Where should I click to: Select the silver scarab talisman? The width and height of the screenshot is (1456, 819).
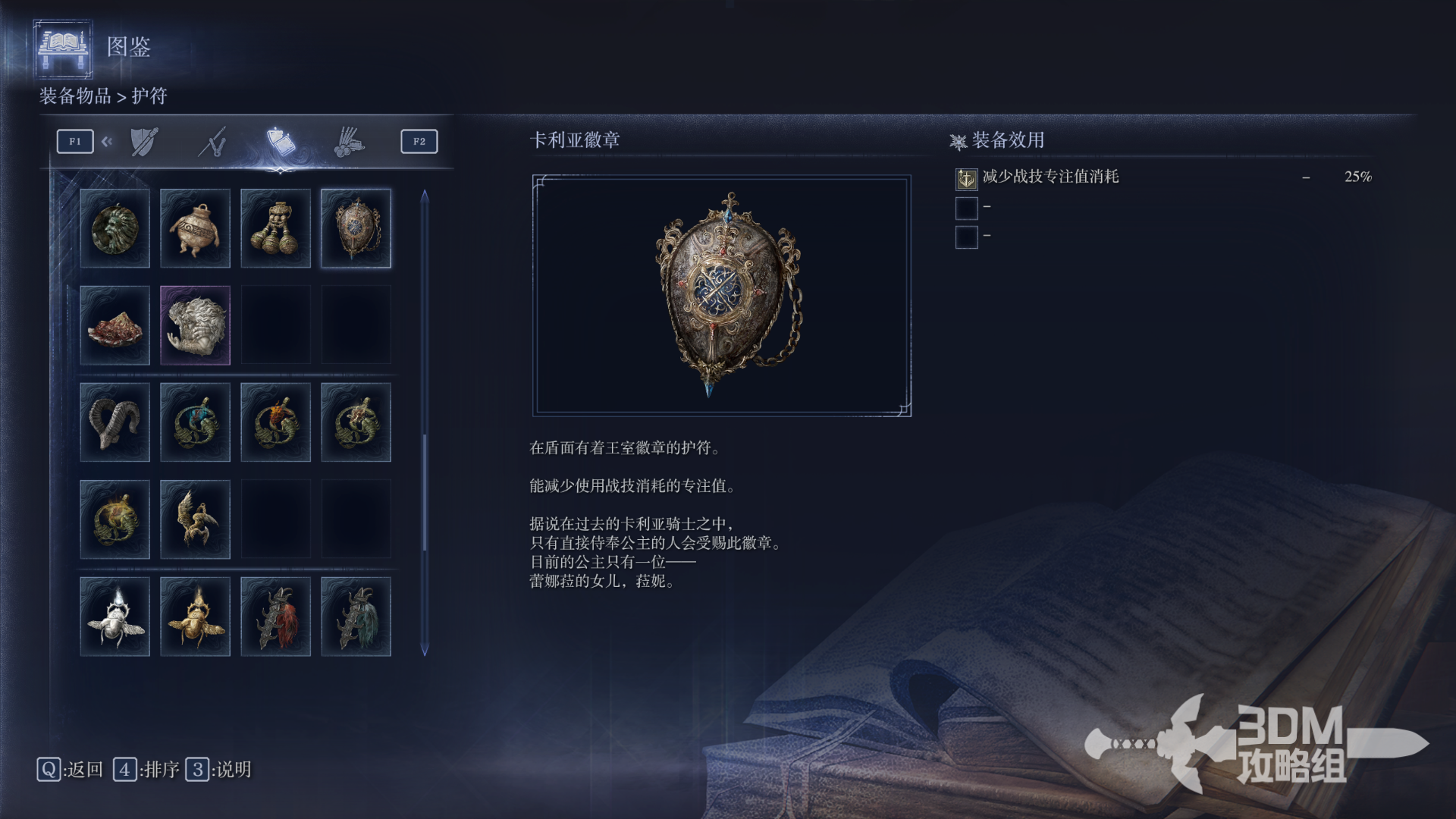115,617
